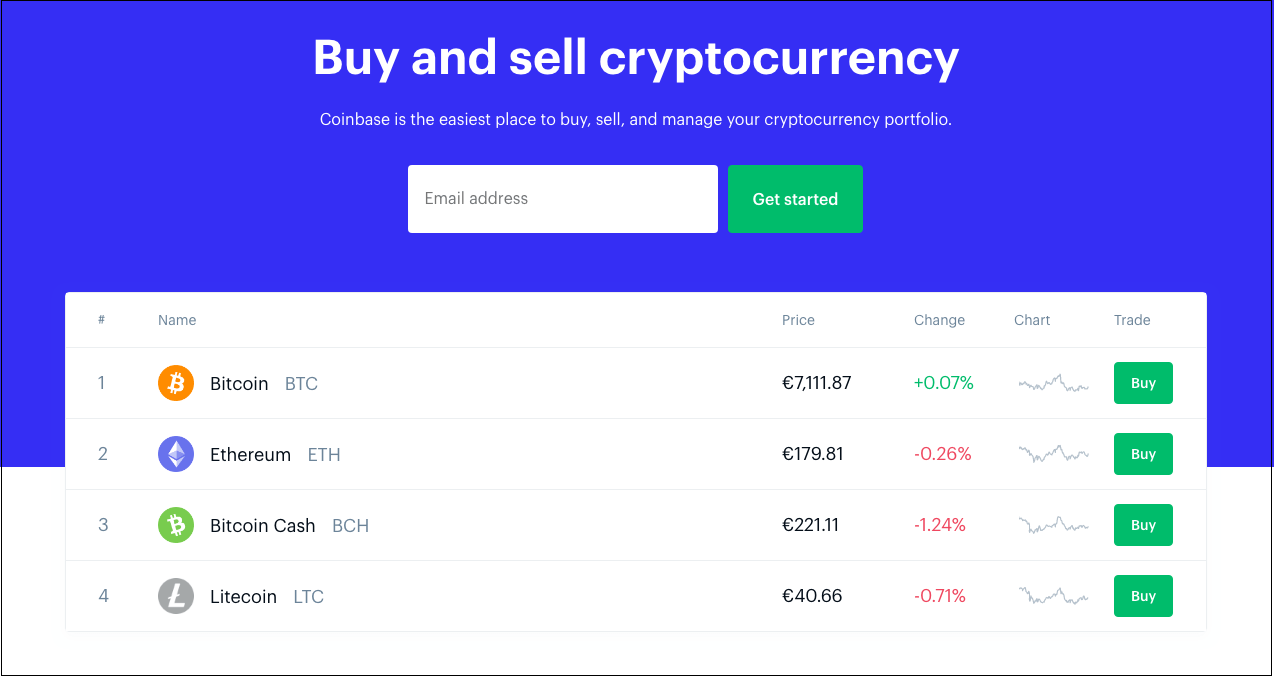1274x677 pixels.
Task: Open the Ethereum price sparkline chart
Action: 1053,454
